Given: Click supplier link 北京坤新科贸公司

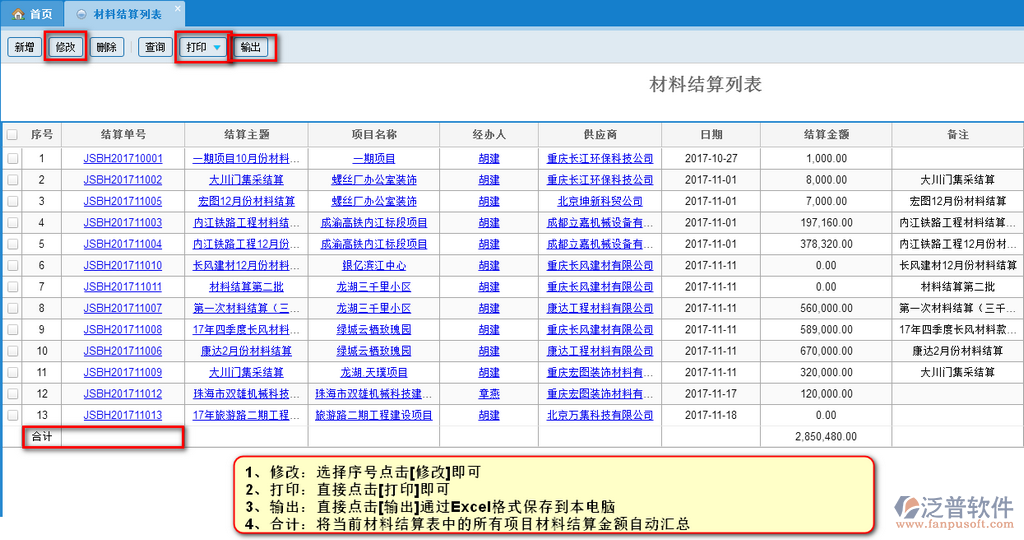Looking at the screenshot, I should (x=600, y=201).
